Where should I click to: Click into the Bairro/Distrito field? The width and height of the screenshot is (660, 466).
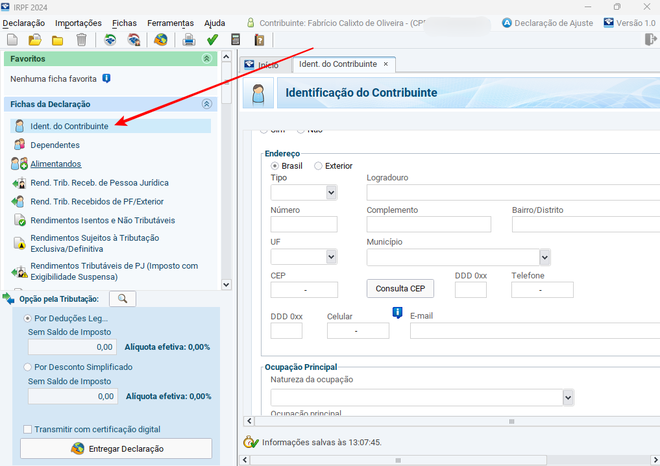(586, 224)
